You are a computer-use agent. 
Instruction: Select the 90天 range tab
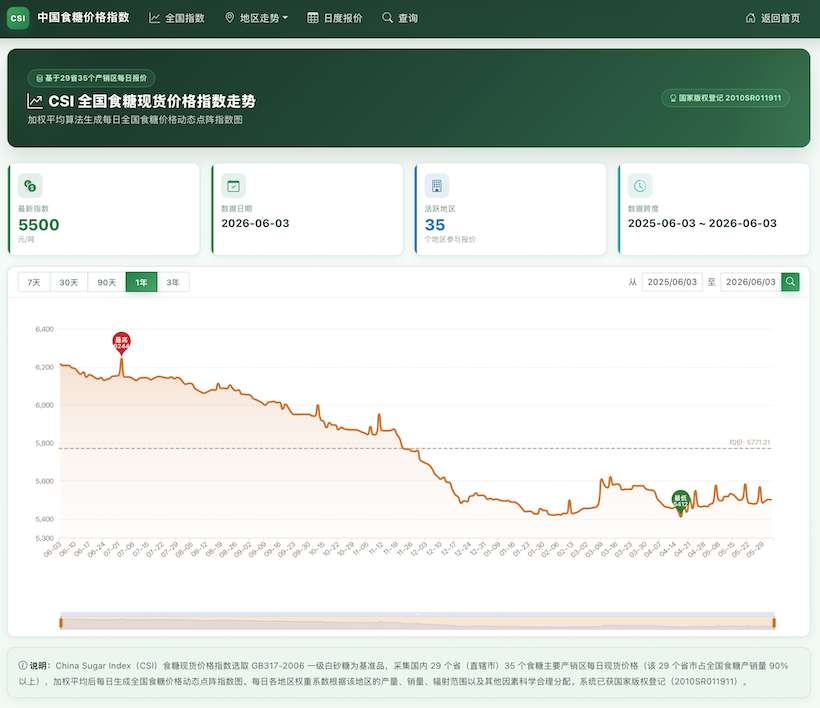pos(107,282)
